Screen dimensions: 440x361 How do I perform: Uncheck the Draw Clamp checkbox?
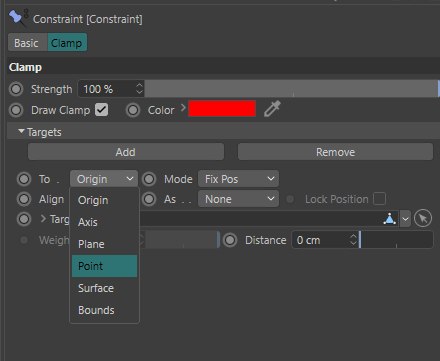[x=101, y=110]
